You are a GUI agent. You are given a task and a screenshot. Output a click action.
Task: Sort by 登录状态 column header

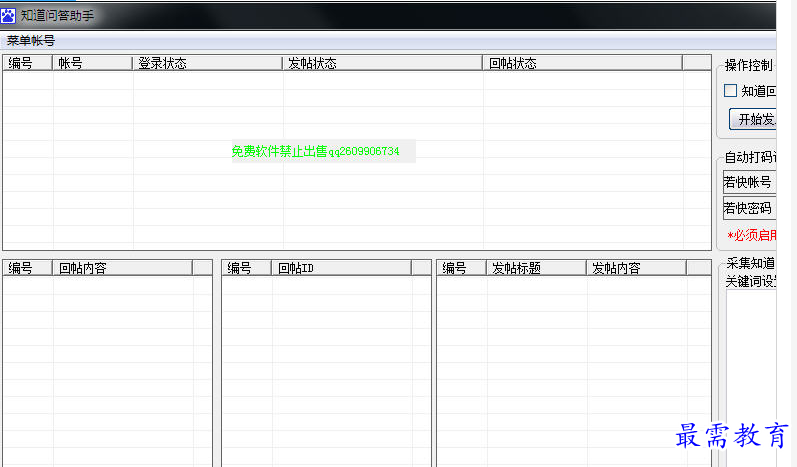pos(207,63)
